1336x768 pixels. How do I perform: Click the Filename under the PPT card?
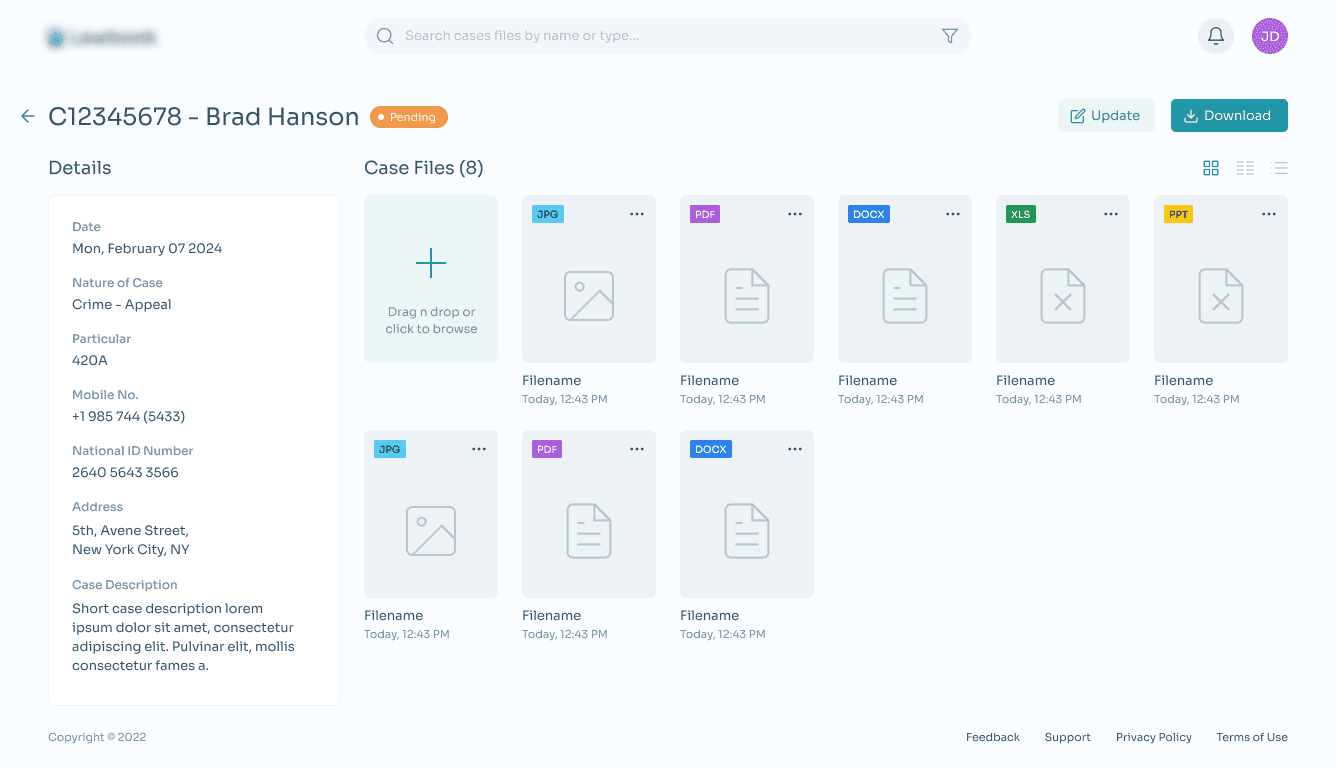tap(1183, 380)
